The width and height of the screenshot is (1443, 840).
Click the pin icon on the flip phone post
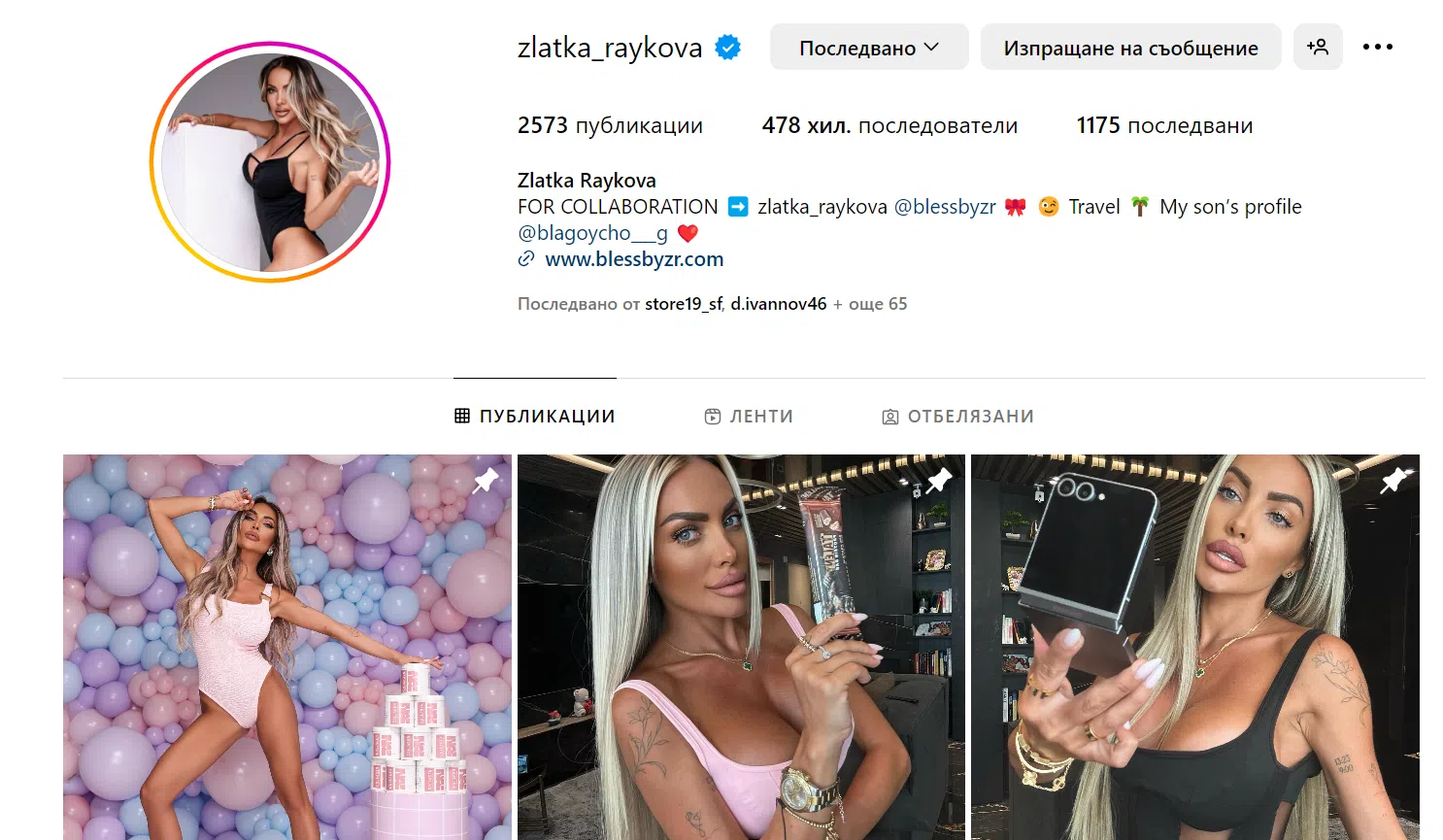click(1393, 480)
